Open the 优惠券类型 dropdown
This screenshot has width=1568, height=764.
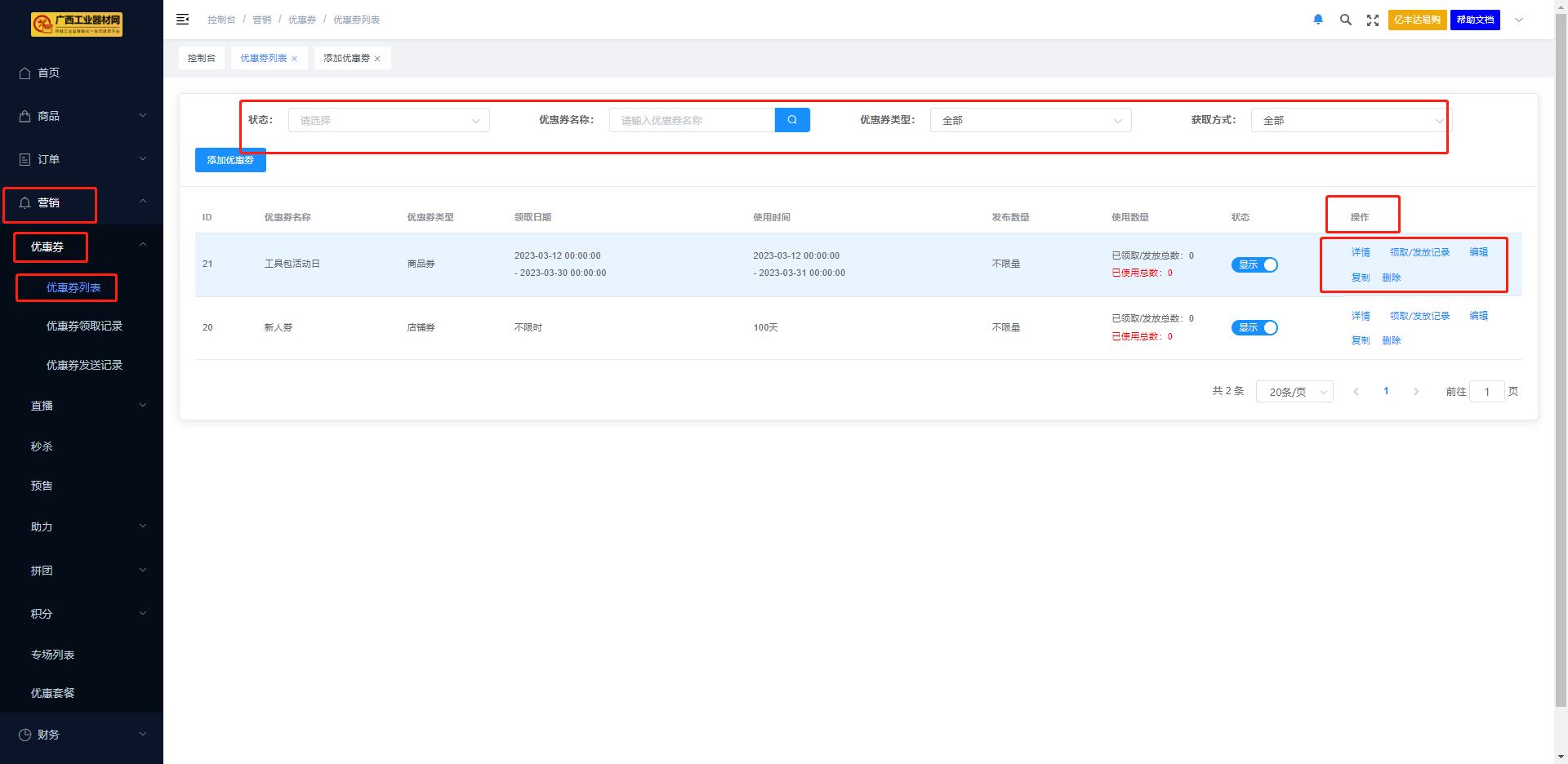[x=1030, y=120]
